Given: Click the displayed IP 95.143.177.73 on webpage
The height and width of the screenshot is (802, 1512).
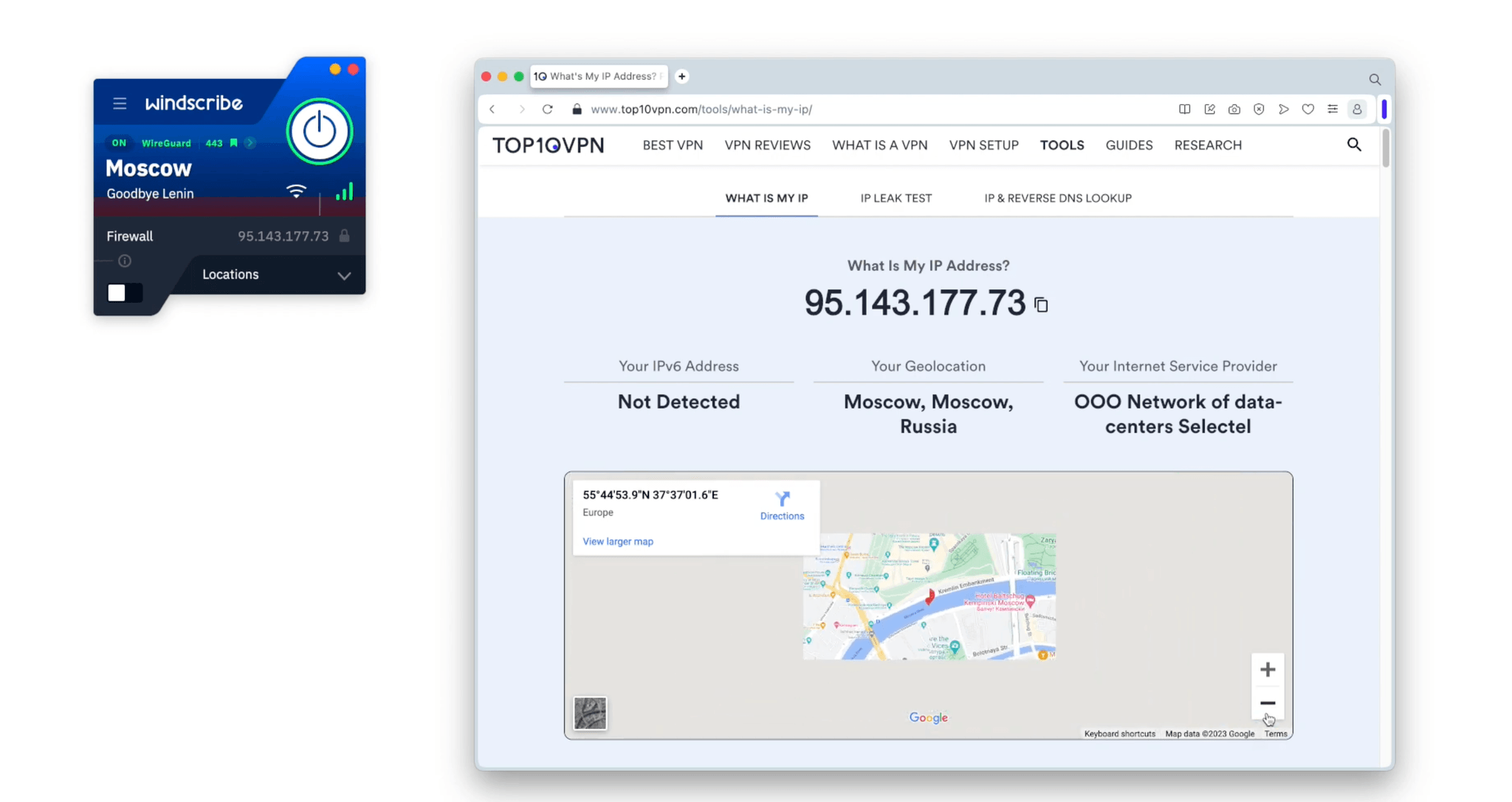Looking at the screenshot, I should pos(915,303).
